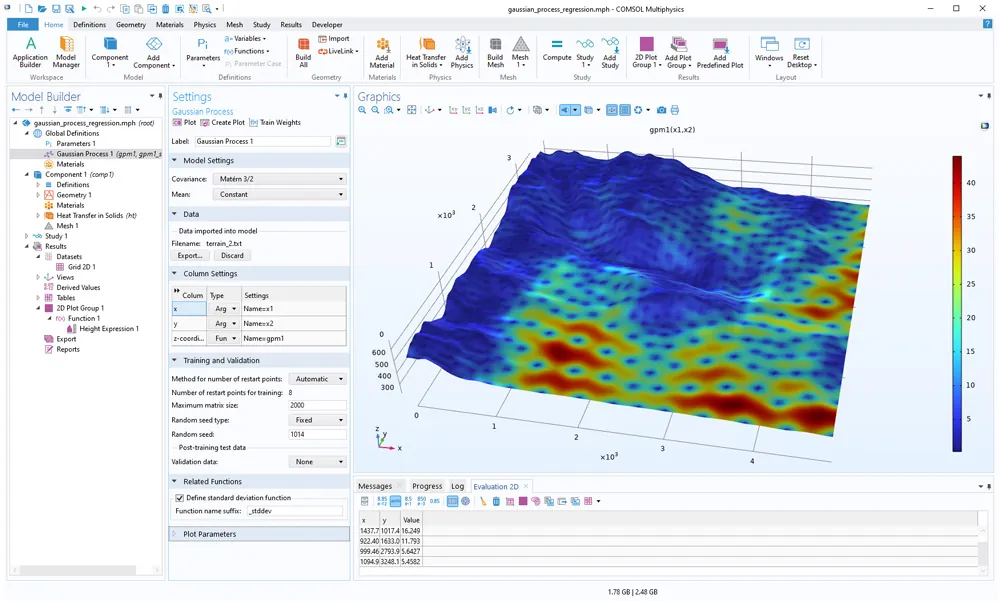Click the color legend bar
Image resolution: width=1000 pixels, height=601 pixels.
(x=956, y=303)
